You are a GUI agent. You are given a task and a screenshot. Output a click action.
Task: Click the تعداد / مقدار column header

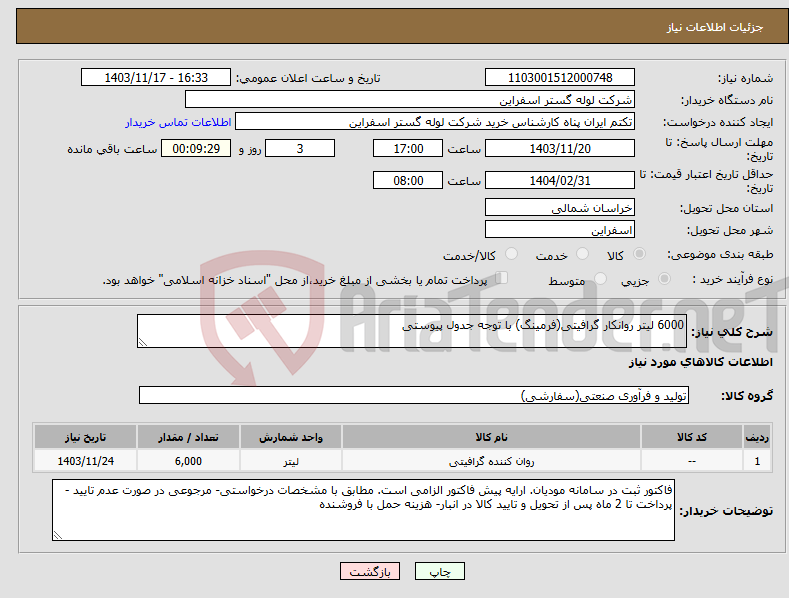188,437
